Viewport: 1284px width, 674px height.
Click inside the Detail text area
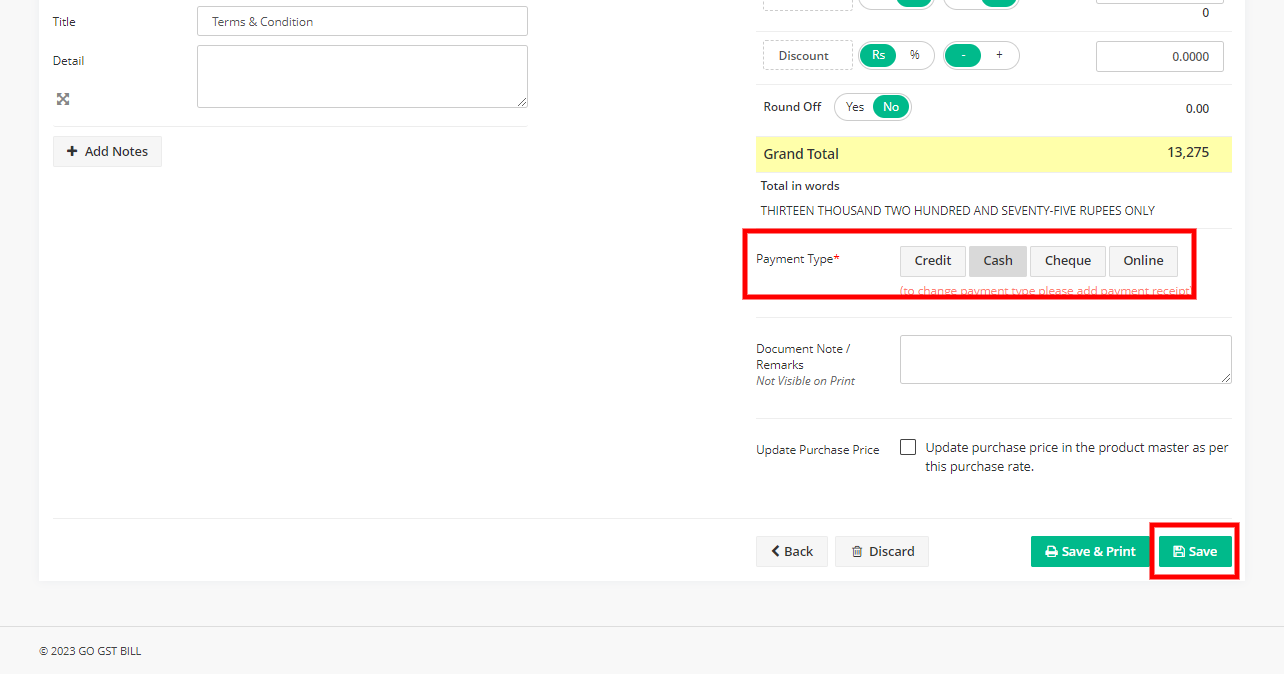(362, 76)
